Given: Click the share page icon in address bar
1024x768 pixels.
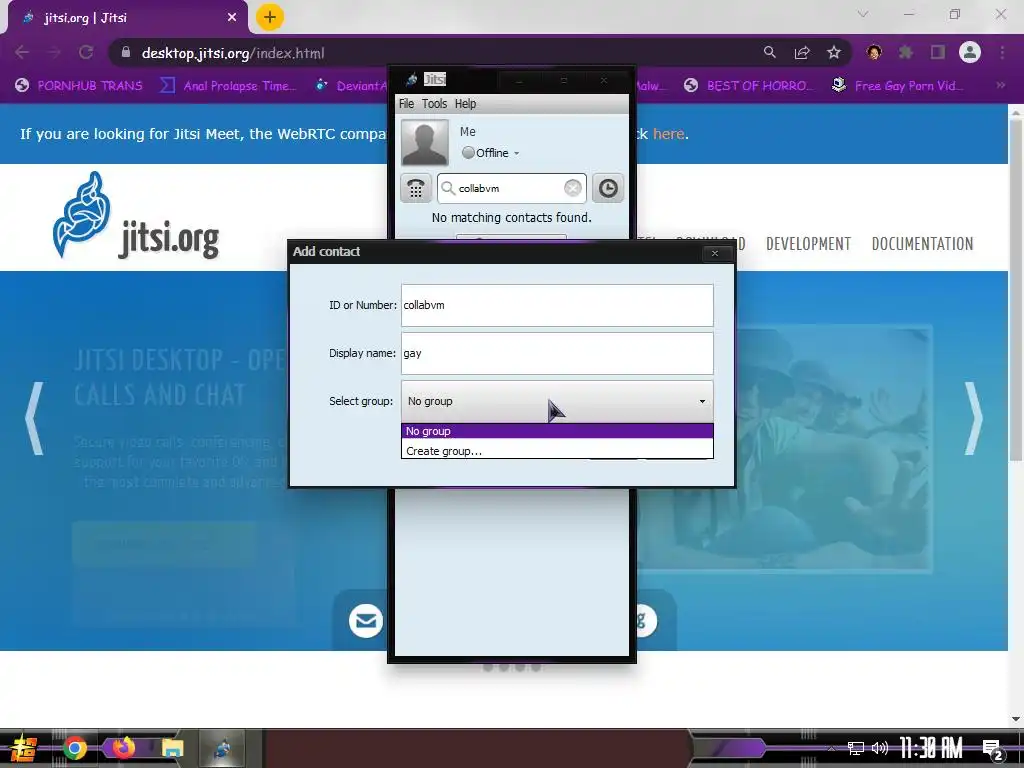Looking at the screenshot, I should 802,53.
